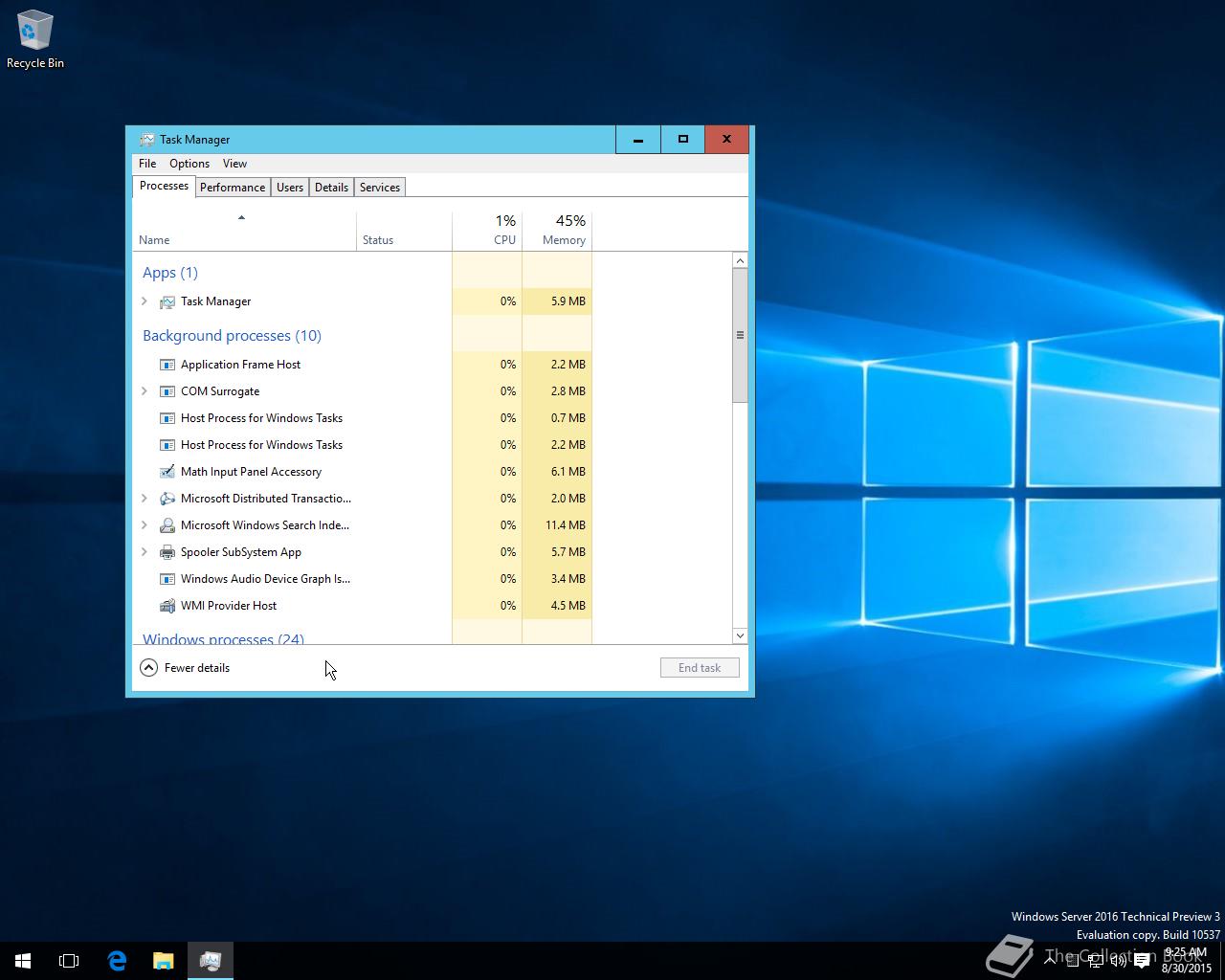
Task: Click the Application Frame Host process icon
Action: point(167,365)
